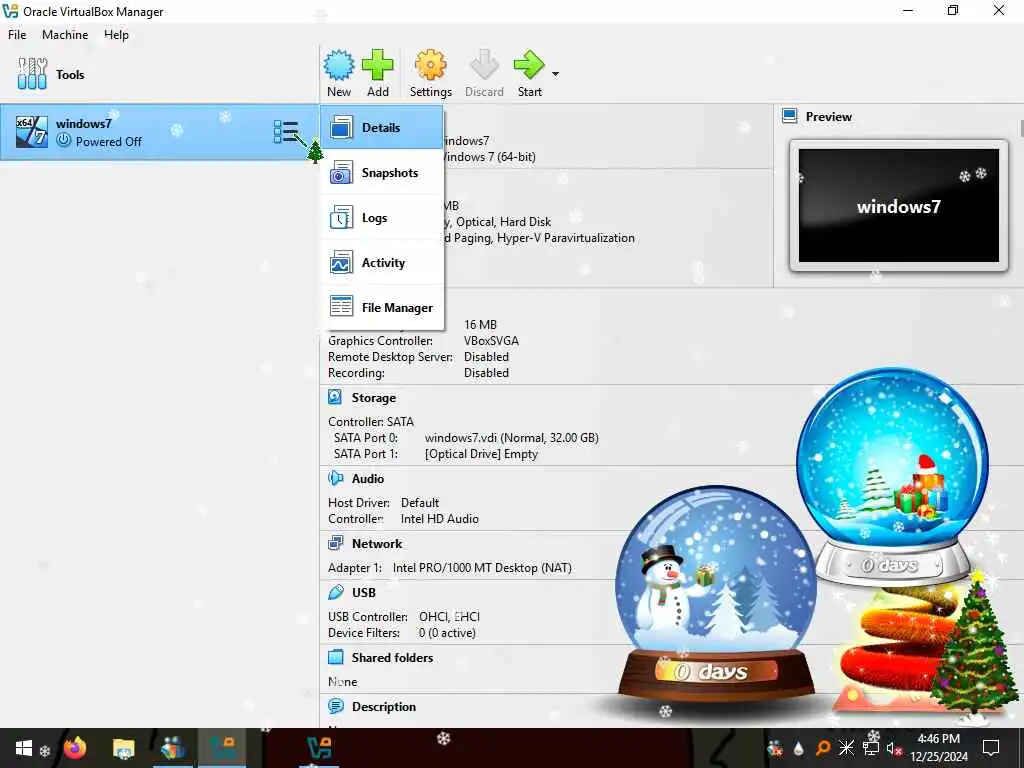Click the Preview section header
Image resolution: width=1024 pixels, height=768 pixels.
[828, 117]
